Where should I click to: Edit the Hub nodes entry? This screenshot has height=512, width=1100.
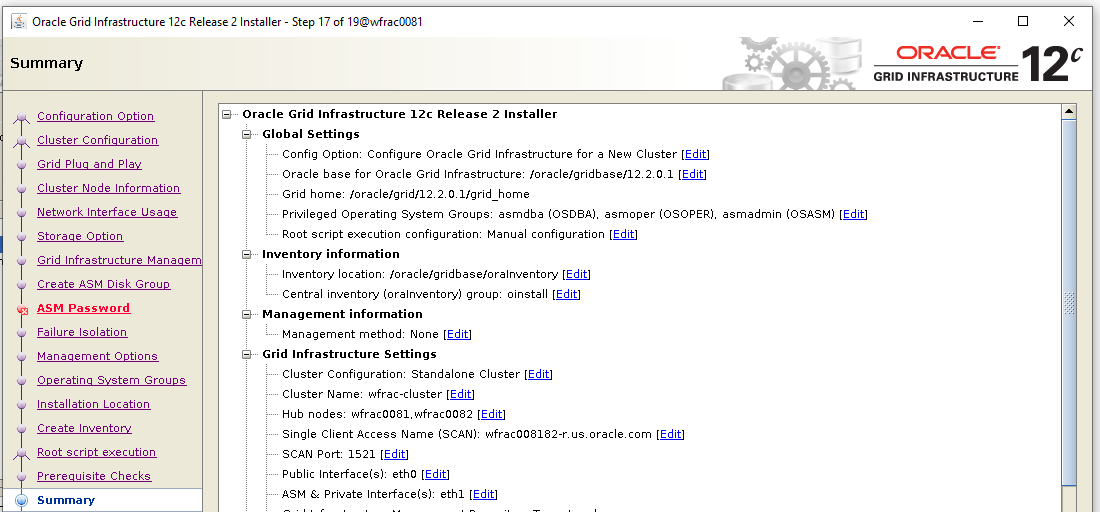tap(491, 415)
